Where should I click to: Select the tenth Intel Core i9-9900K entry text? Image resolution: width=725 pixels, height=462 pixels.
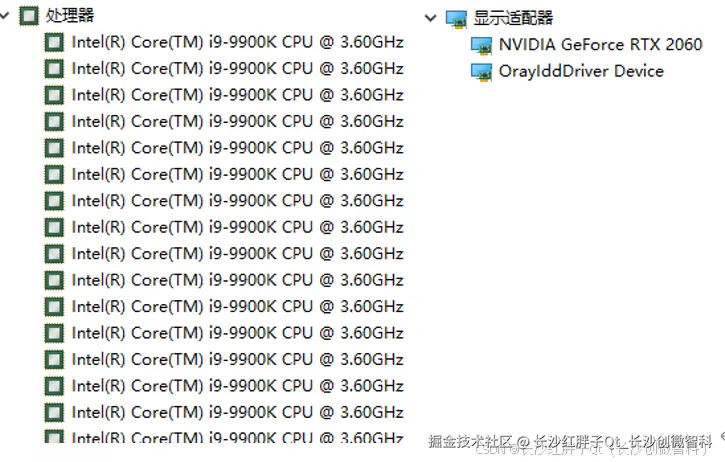(x=238, y=280)
